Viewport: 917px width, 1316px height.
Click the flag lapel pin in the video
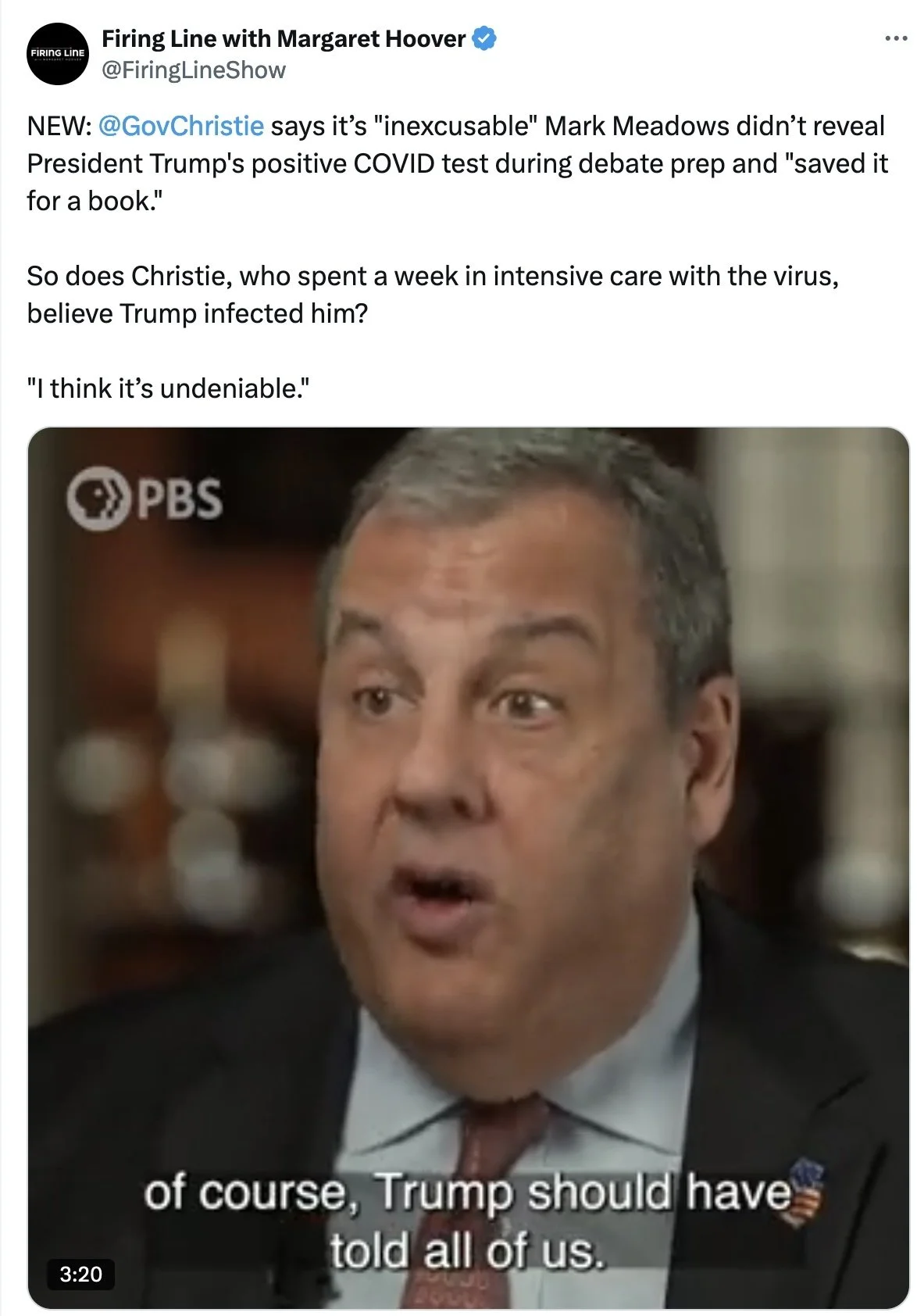806,1192
